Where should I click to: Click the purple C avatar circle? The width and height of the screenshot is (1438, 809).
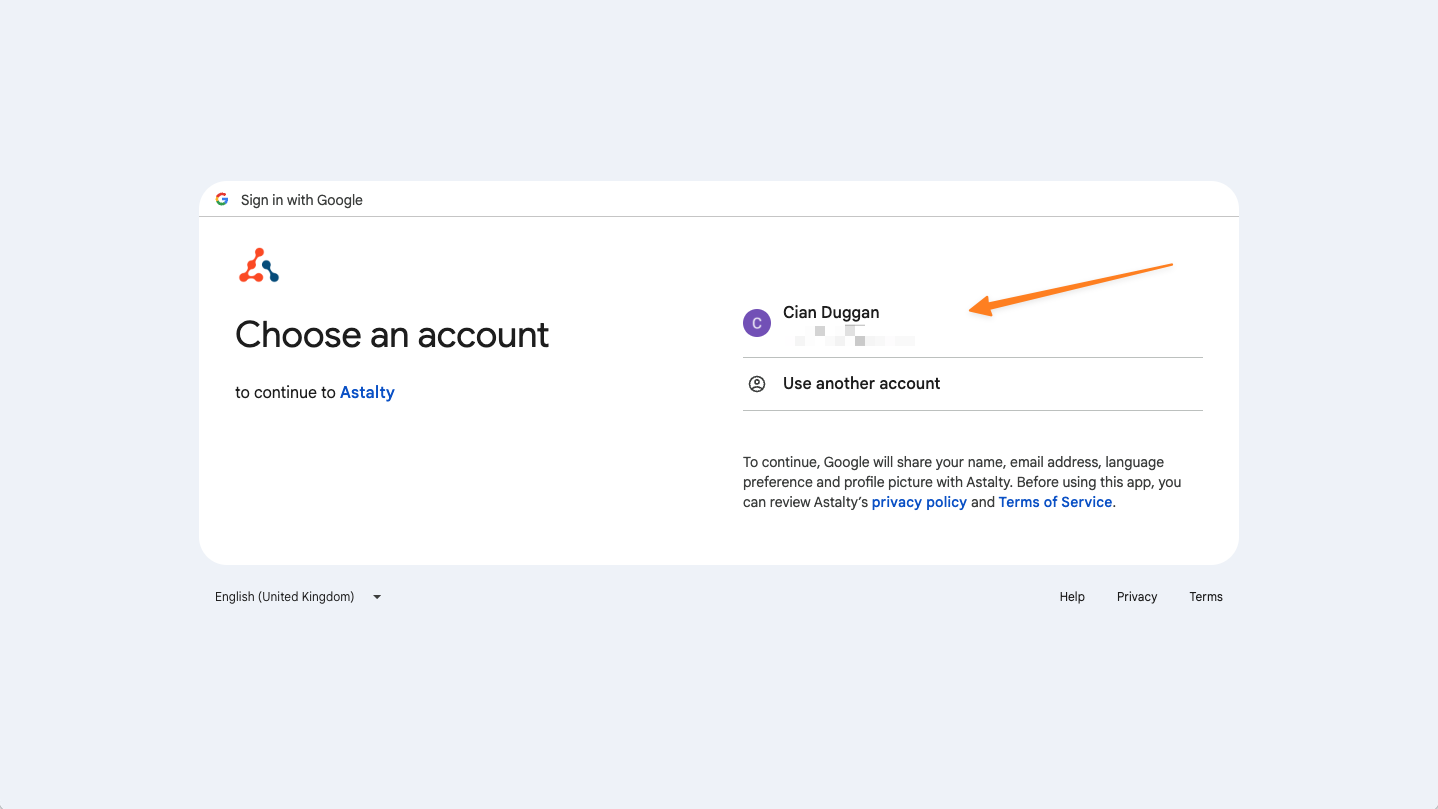coord(757,323)
